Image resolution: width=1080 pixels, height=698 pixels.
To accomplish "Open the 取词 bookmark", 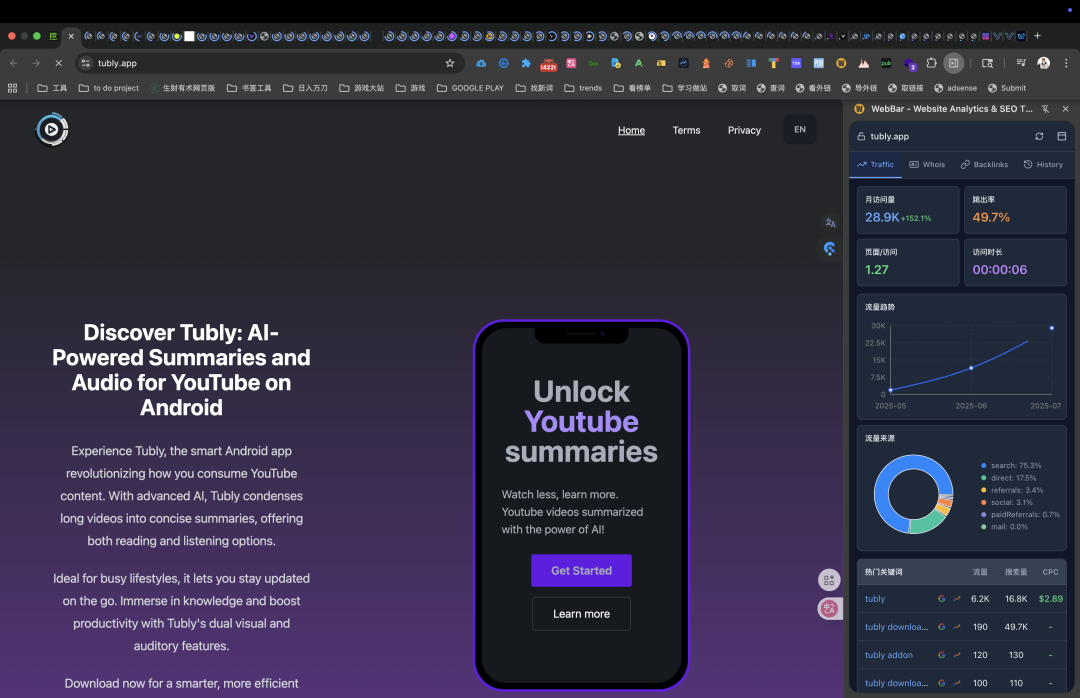I will pyautogui.click(x=732, y=88).
